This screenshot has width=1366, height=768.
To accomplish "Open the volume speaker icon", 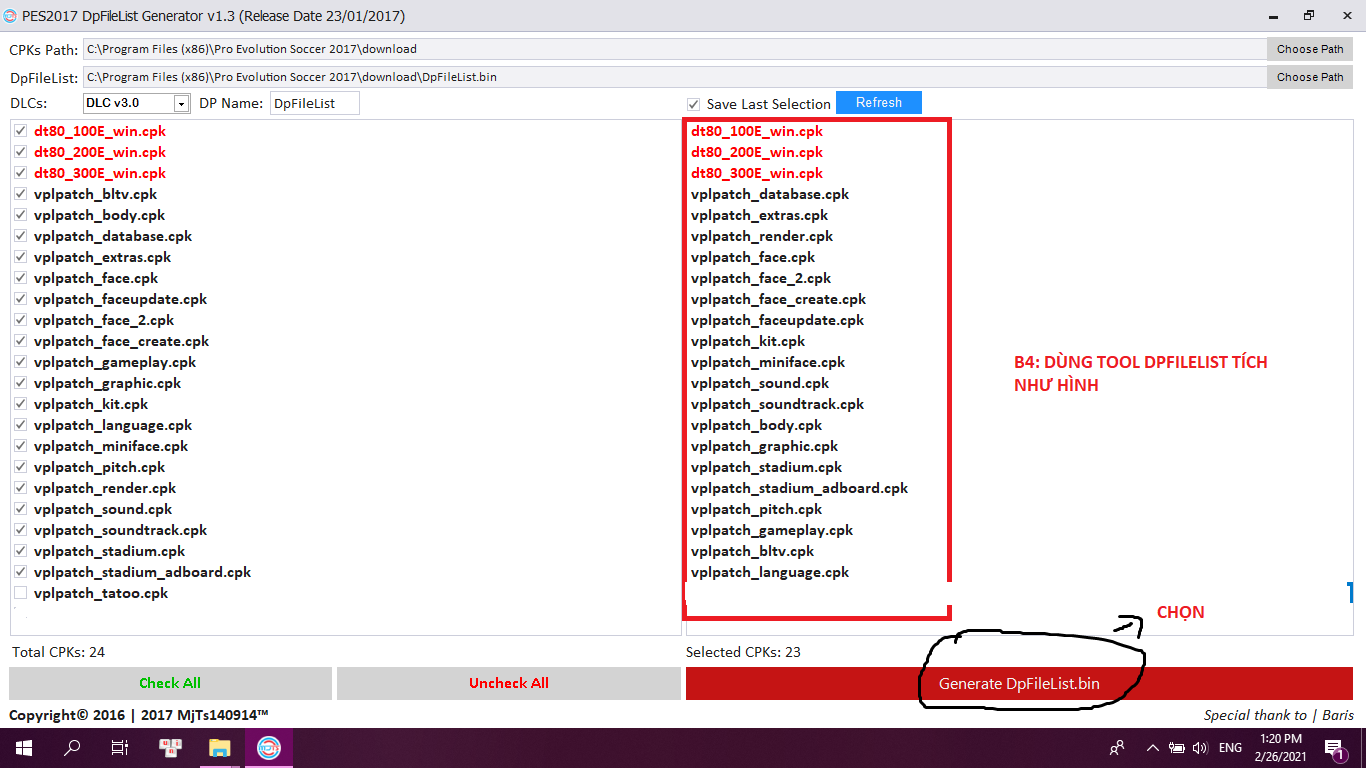I will (1200, 747).
